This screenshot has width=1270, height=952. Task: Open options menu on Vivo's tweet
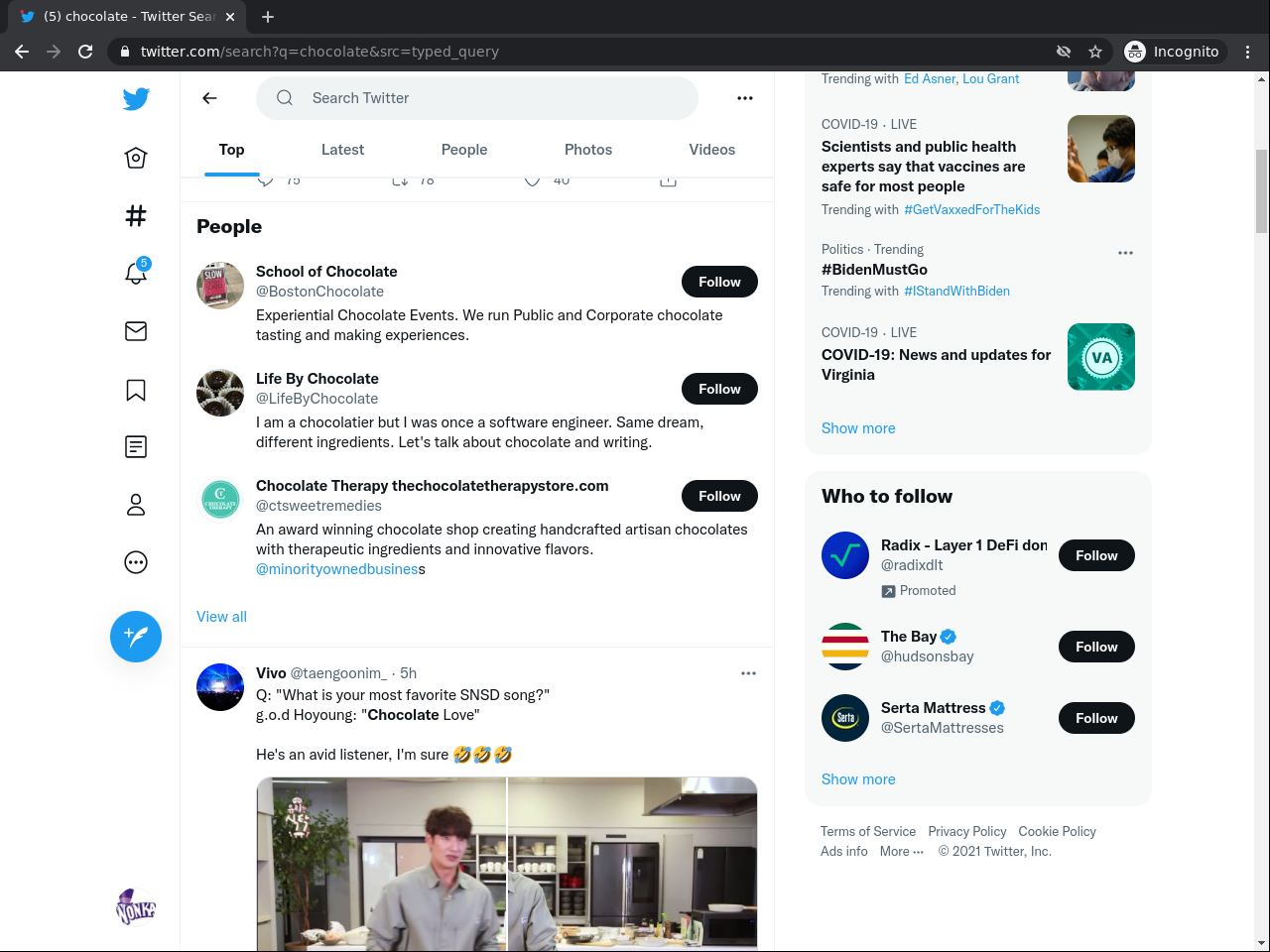(x=748, y=673)
